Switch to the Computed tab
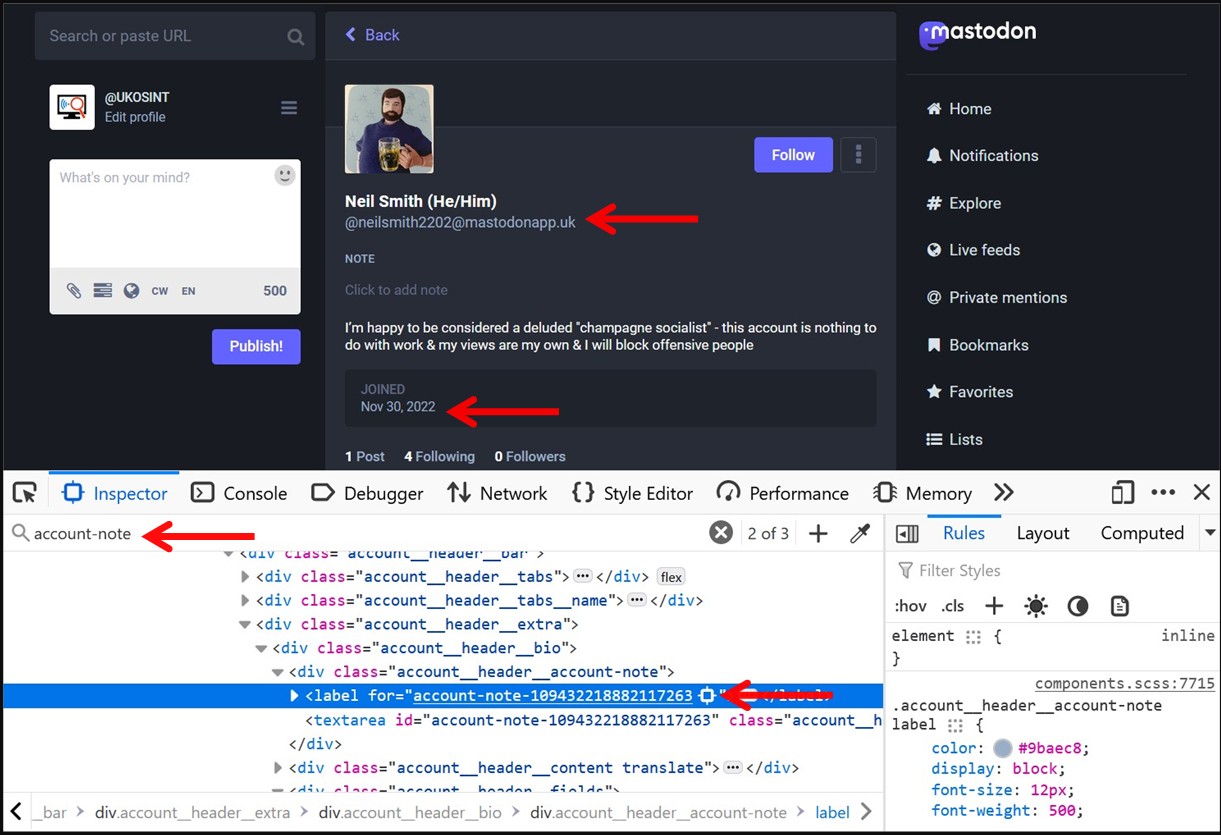The height and width of the screenshot is (835, 1221). [1142, 534]
